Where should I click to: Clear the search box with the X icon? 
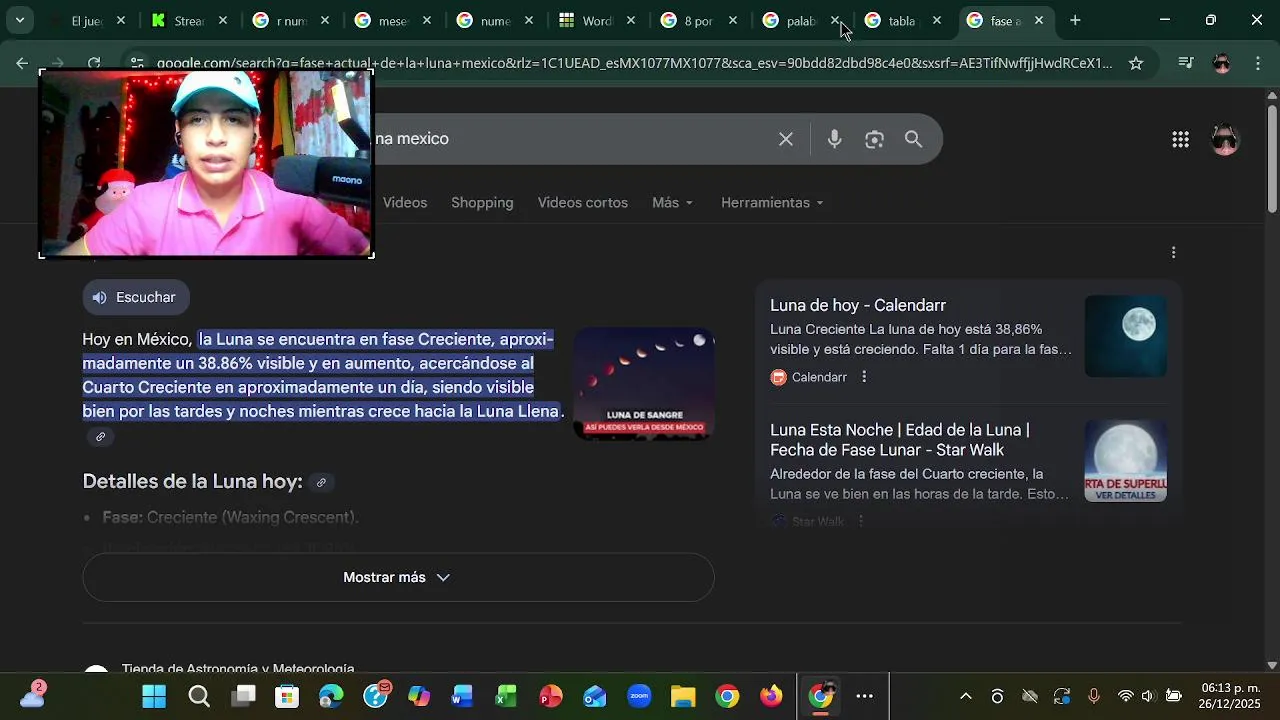coord(786,139)
